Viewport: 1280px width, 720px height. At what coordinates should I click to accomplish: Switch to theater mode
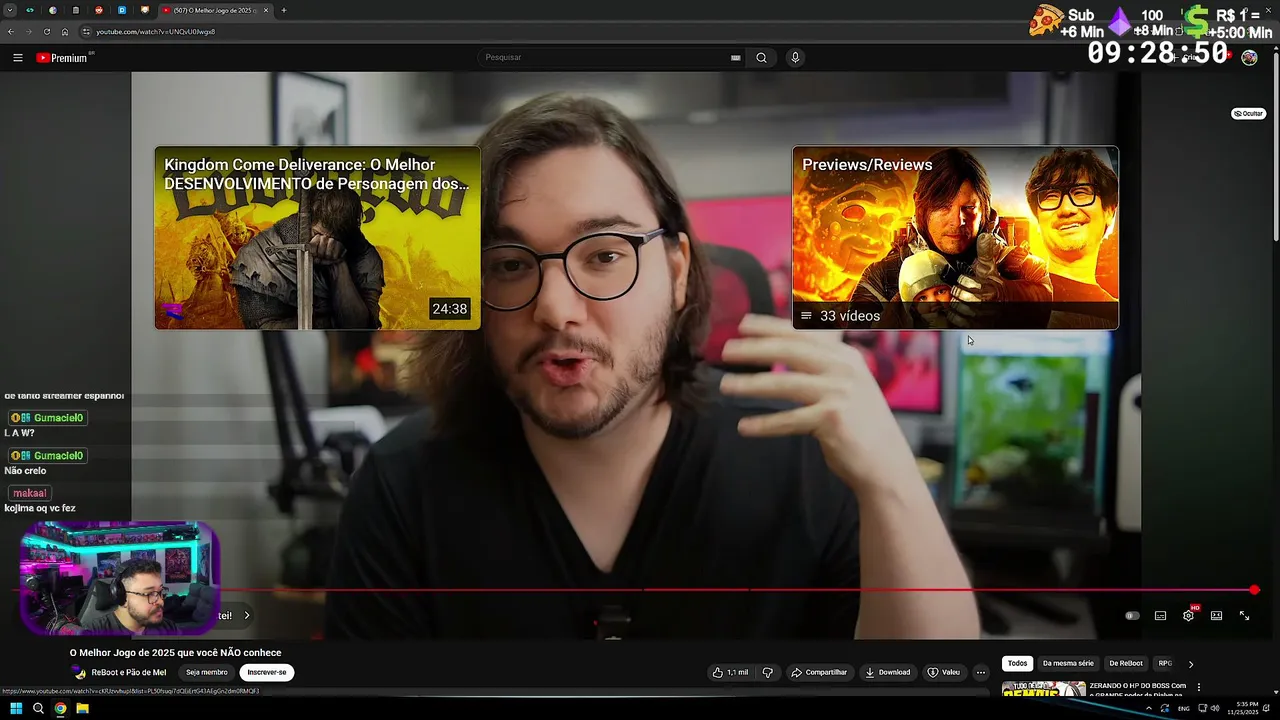[x=1216, y=616]
